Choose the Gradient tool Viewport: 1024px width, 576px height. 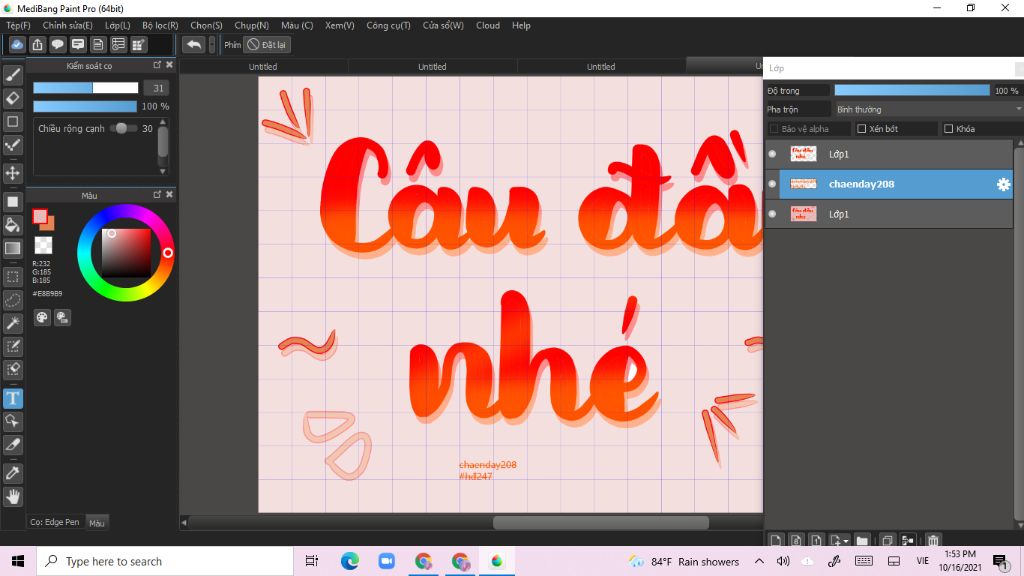(12, 248)
